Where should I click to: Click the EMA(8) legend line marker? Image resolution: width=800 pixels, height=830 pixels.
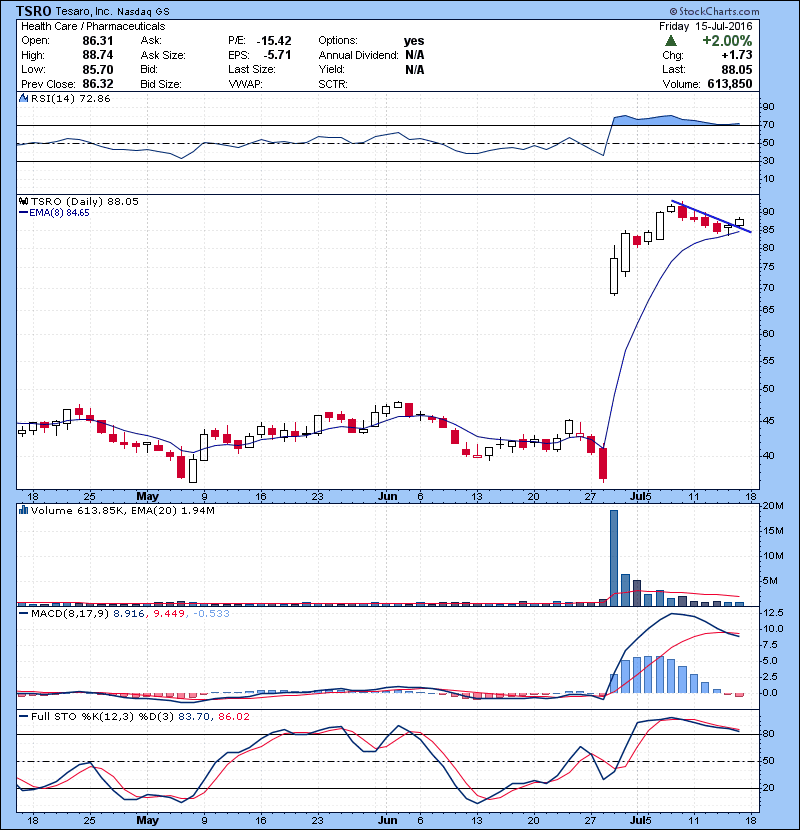tap(24, 213)
